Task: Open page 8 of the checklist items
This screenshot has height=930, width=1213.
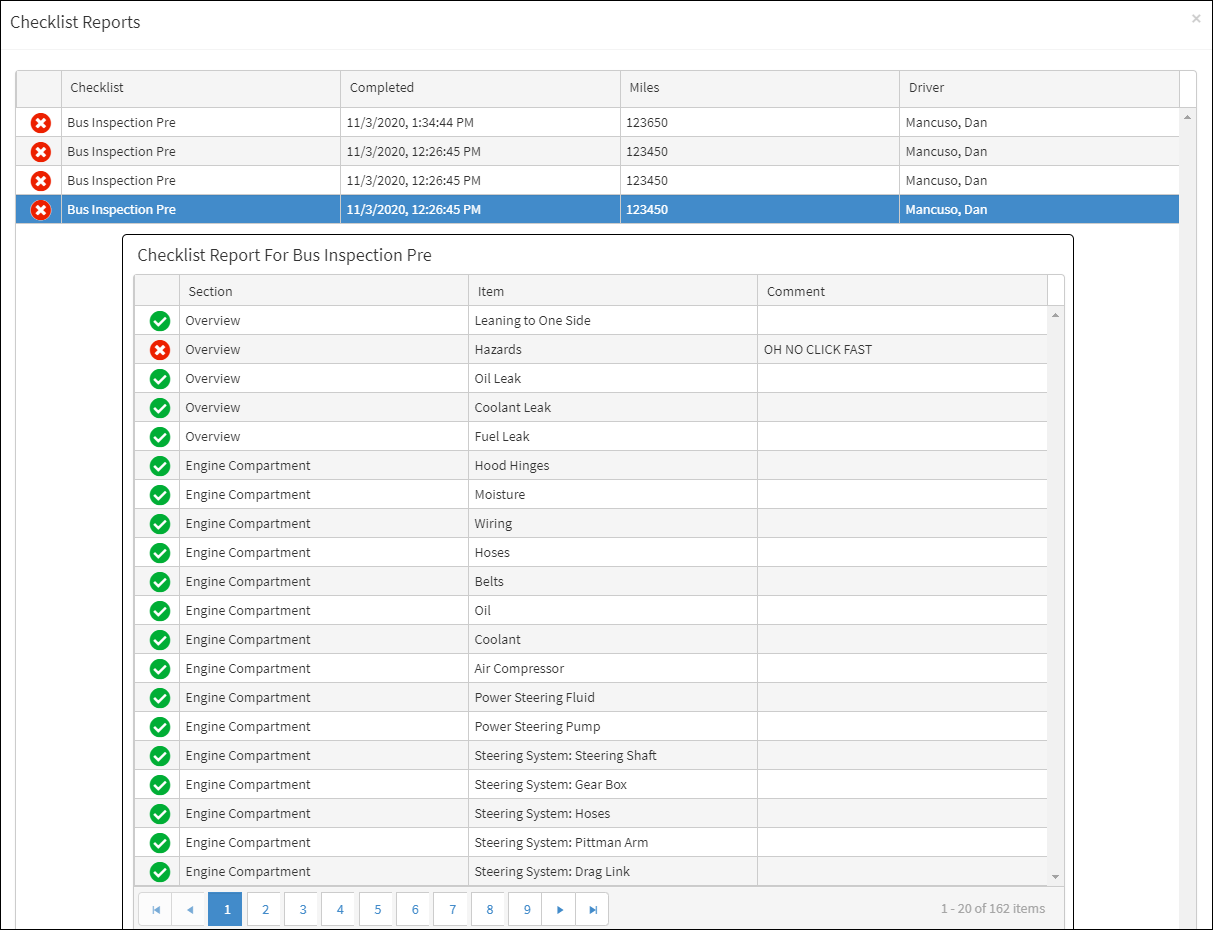Action: (x=489, y=909)
